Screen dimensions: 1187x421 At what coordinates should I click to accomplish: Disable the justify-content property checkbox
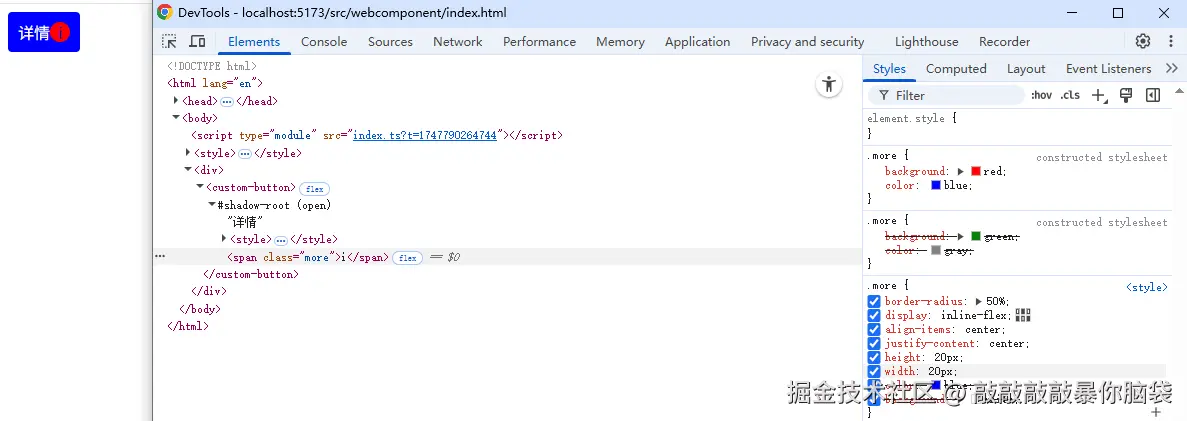(874, 343)
